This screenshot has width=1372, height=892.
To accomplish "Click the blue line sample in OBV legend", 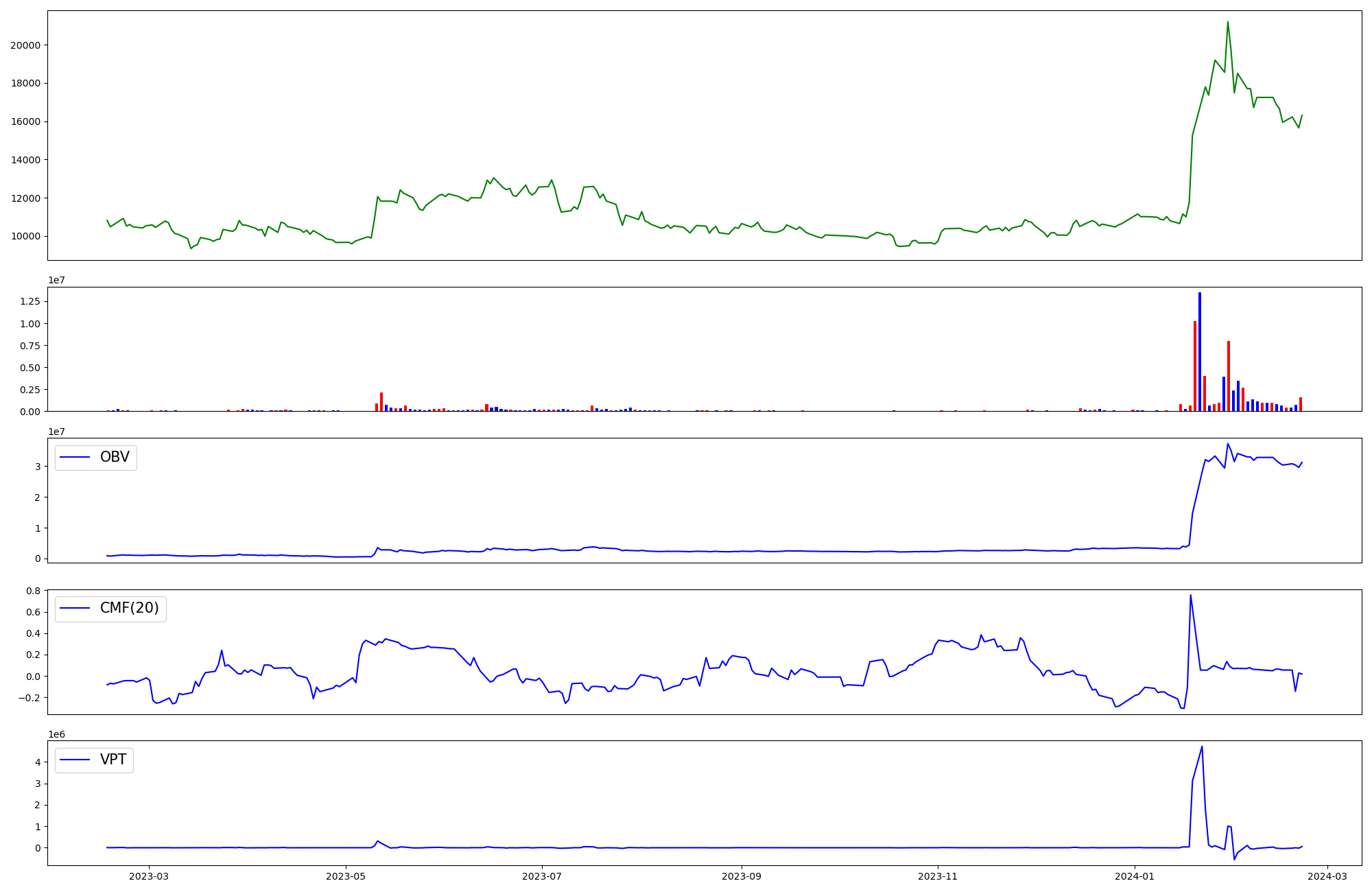I will (x=75, y=457).
